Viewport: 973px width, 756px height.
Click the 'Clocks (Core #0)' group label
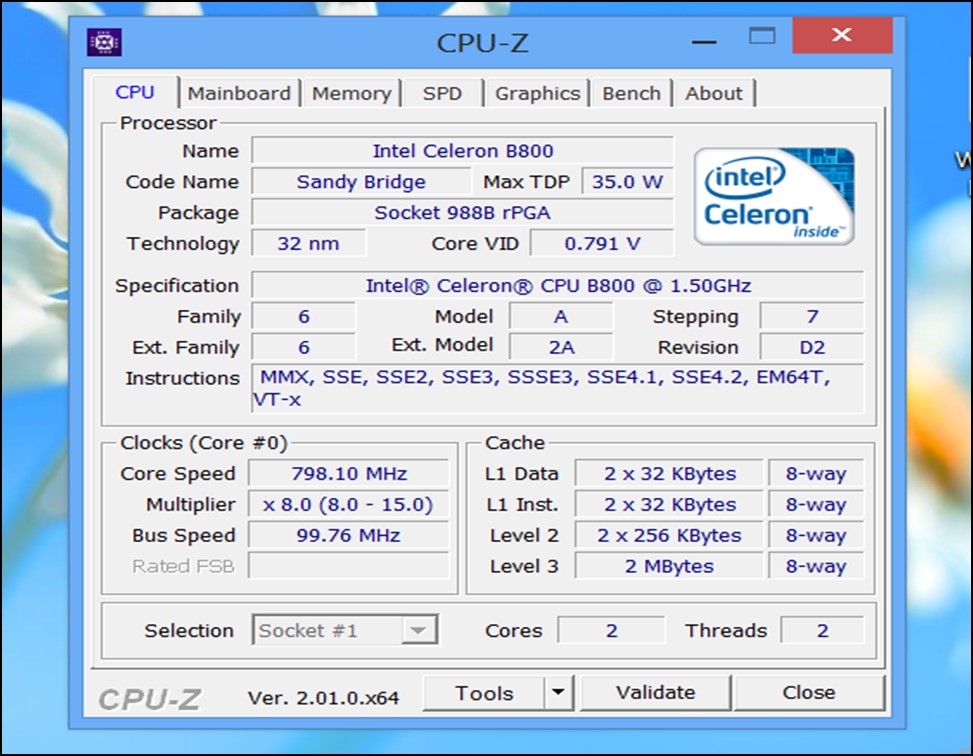tap(204, 443)
